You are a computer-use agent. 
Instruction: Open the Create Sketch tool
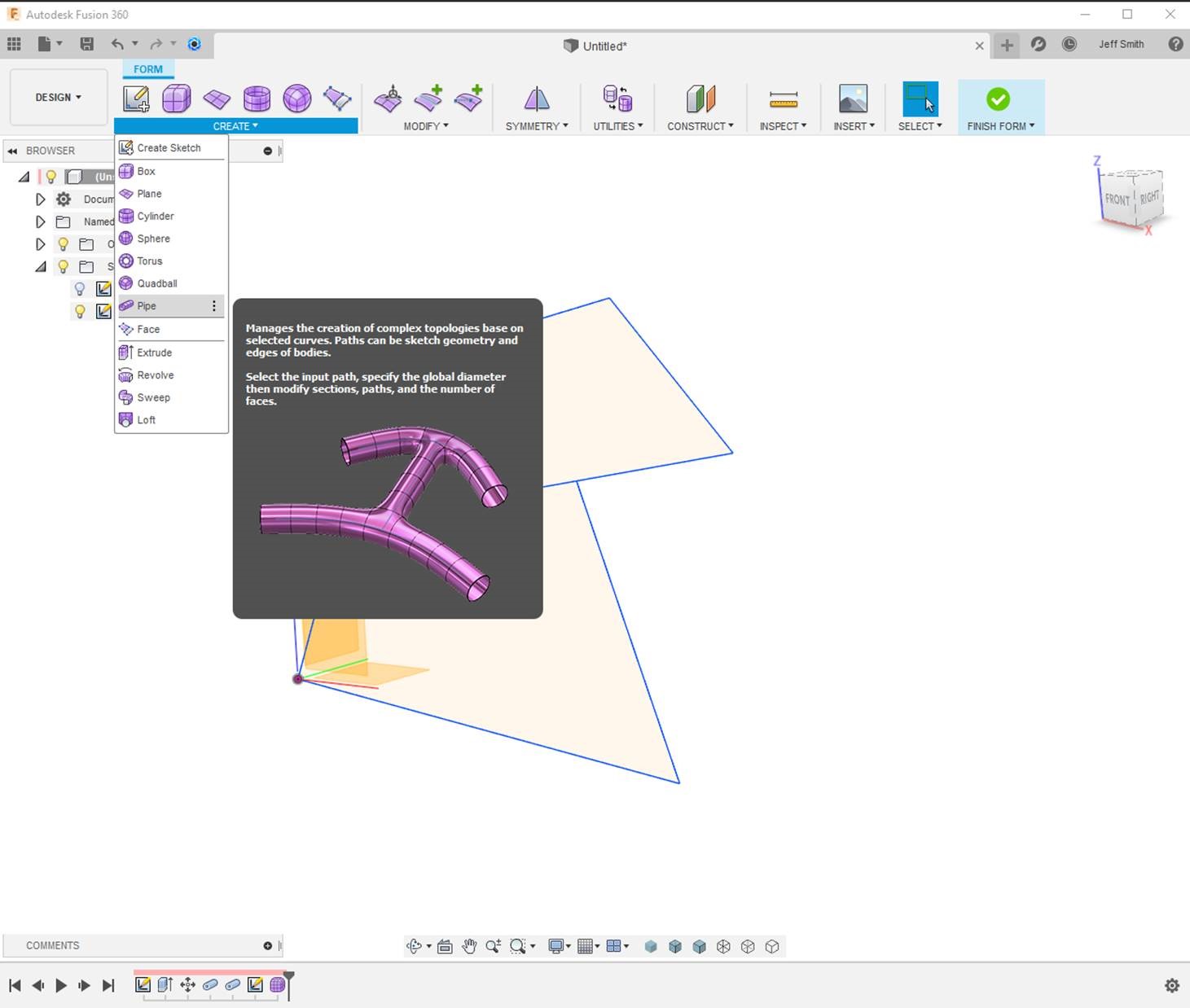click(136, 98)
